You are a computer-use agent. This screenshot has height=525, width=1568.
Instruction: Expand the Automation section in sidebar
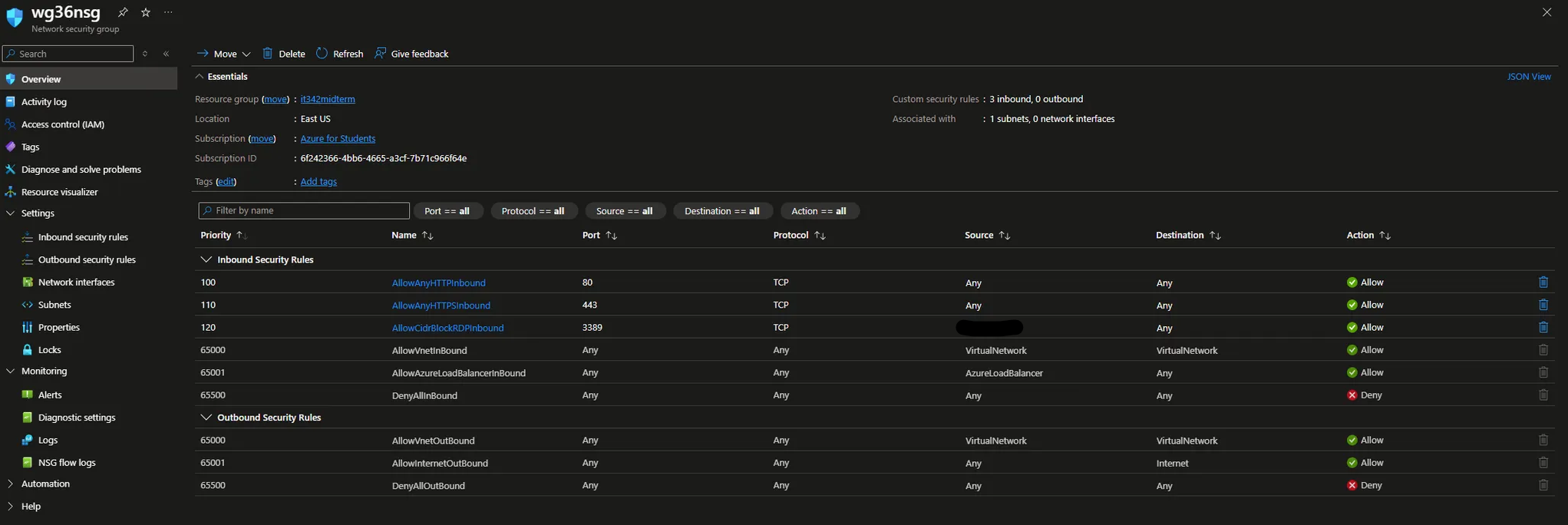10,484
